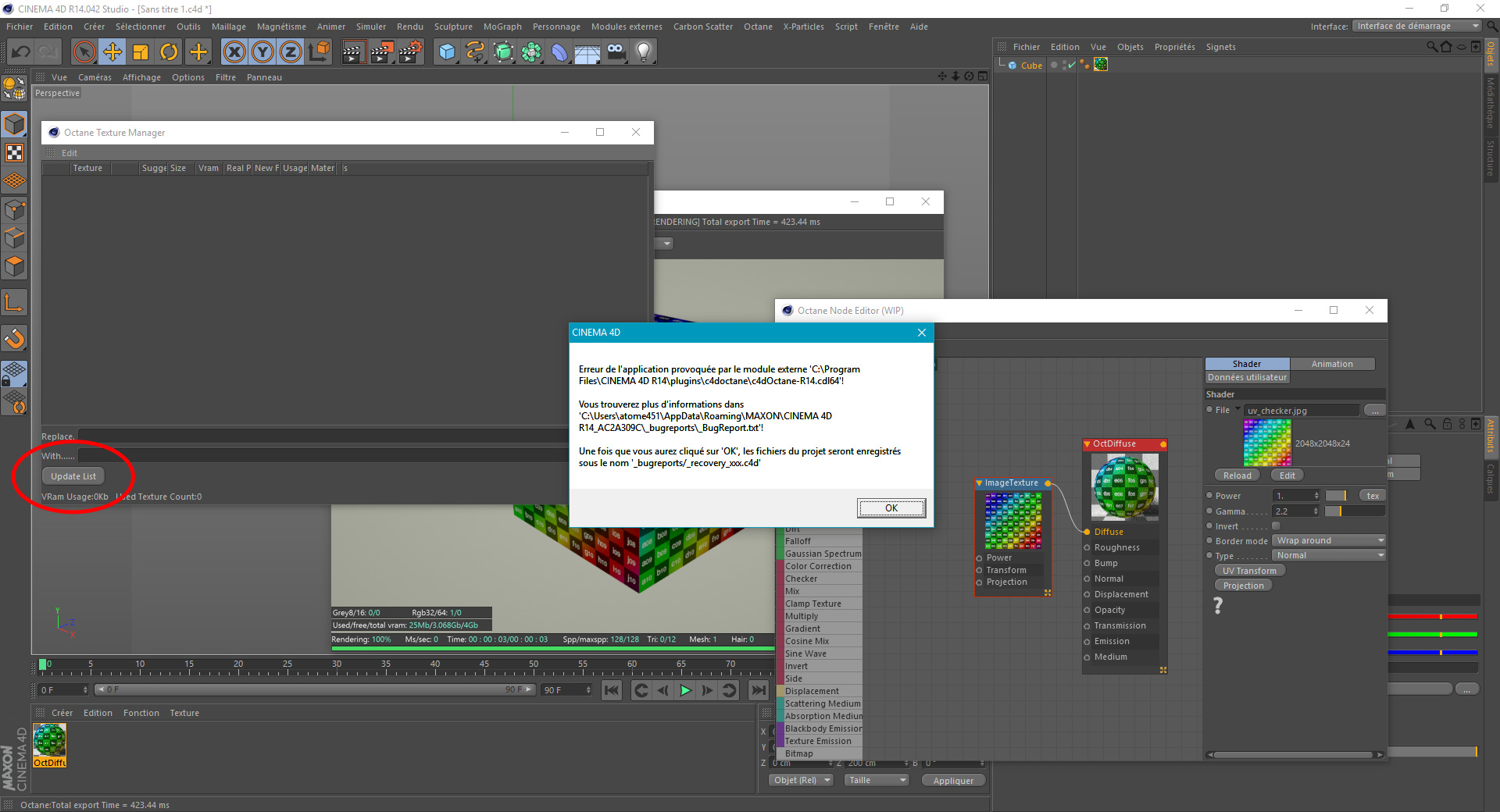This screenshot has width=1500, height=812.
Task: Open the Type dropdown showing Normal
Action: pyautogui.click(x=1329, y=556)
